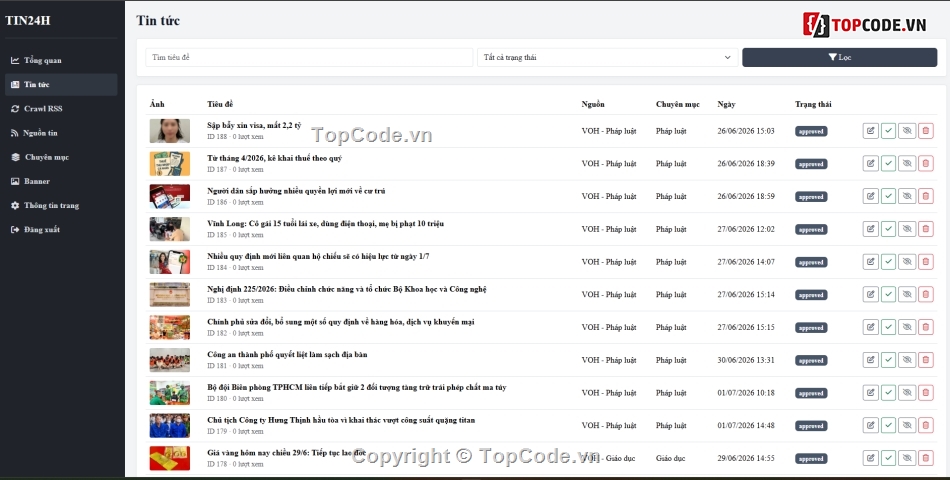950x480 pixels.
Task: Delete the 'Giá vàng hôm nay' article
Action: point(925,458)
